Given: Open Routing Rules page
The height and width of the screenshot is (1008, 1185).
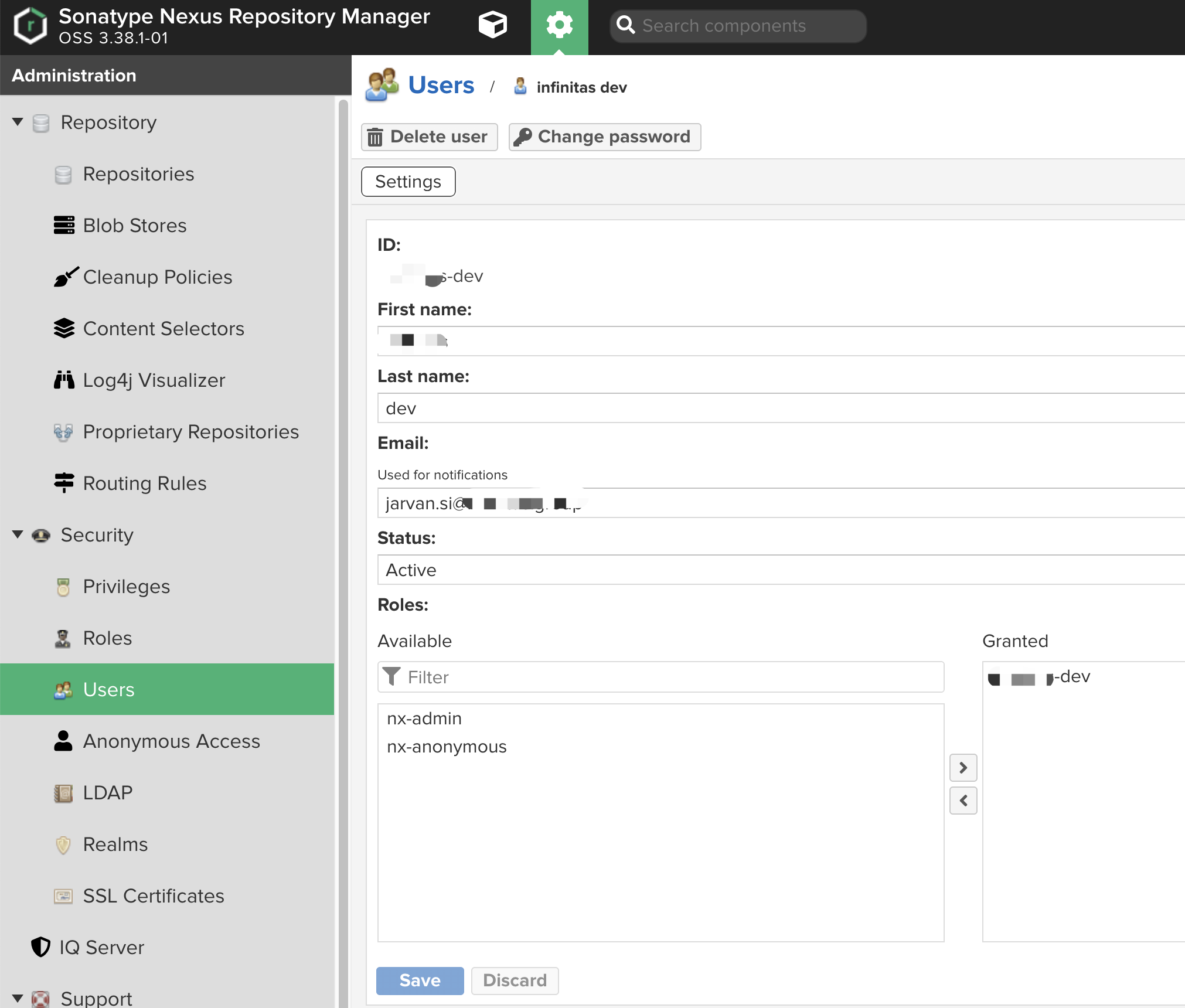Looking at the screenshot, I should pyautogui.click(x=167, y=483).
